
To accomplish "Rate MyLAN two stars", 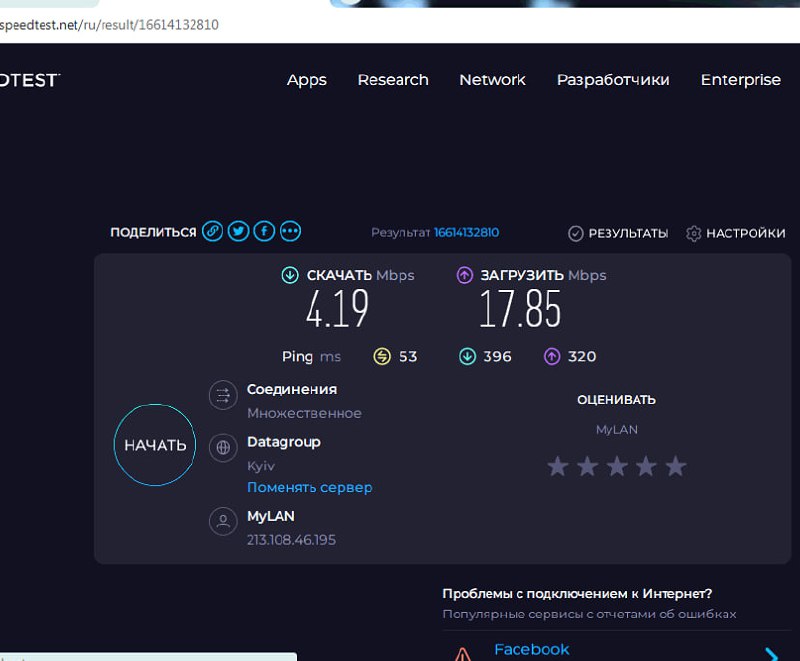I will (x=587, y=466).
